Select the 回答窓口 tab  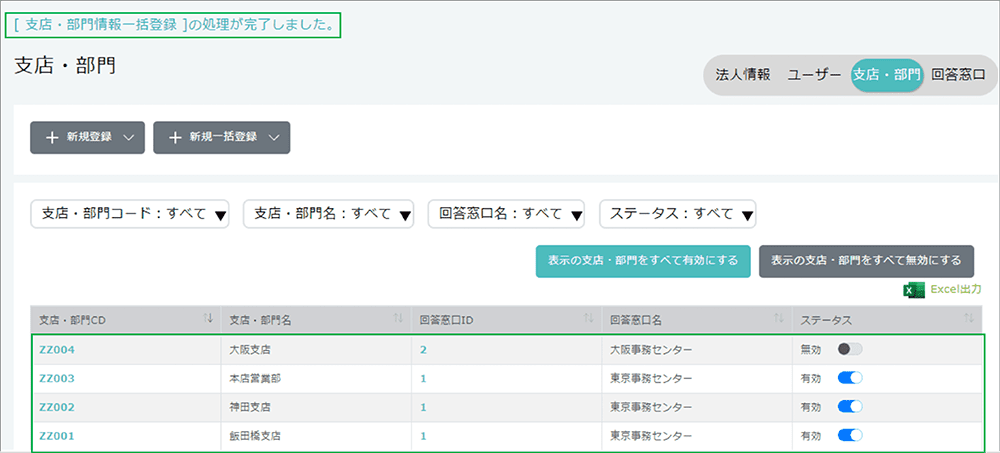coord(957,75)
